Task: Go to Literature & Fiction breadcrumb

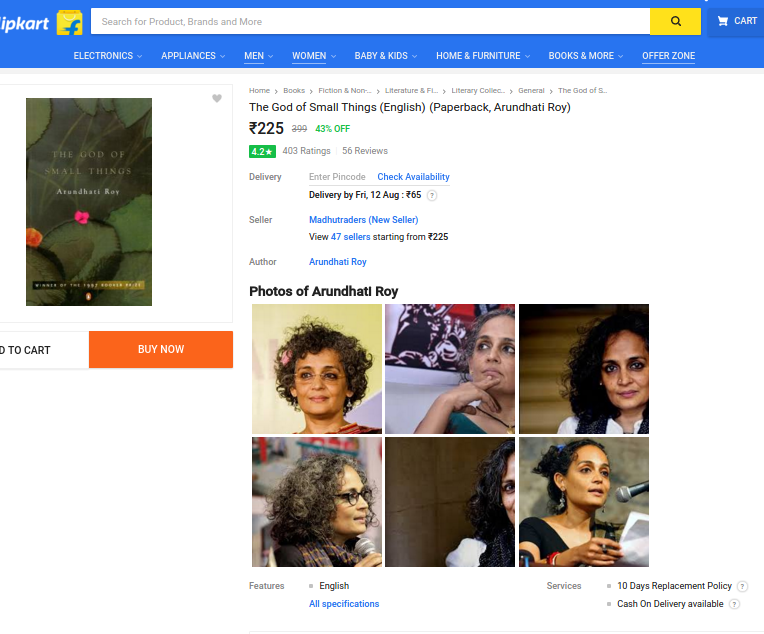Action: click(x=411, y=91)
